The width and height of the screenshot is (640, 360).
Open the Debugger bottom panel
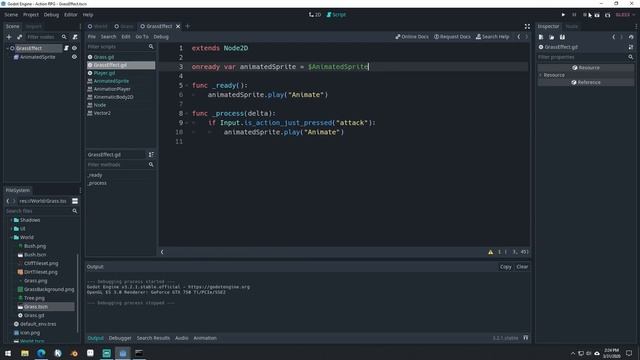click(120, 338)
